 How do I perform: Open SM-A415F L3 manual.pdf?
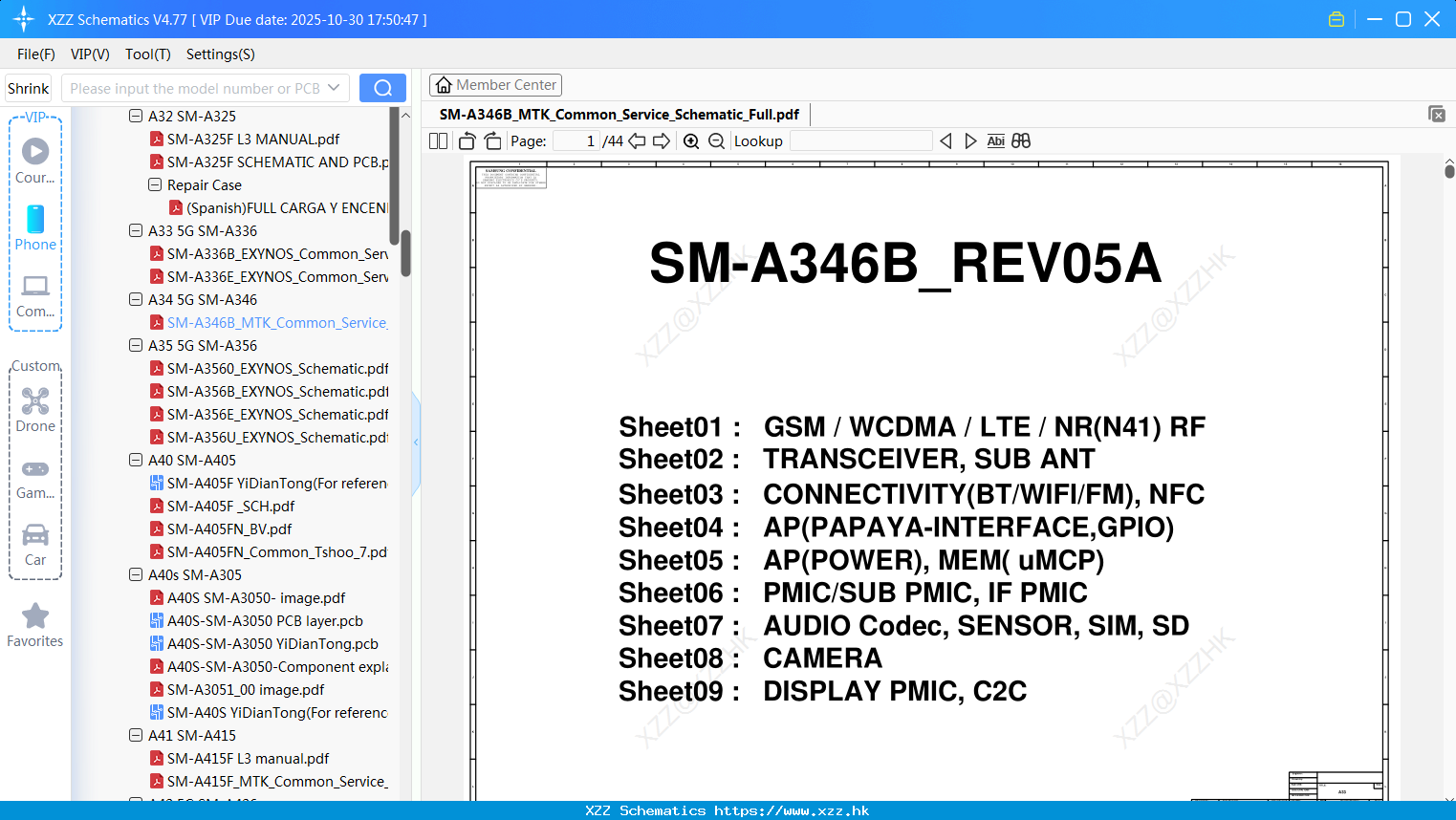[248, 758]
